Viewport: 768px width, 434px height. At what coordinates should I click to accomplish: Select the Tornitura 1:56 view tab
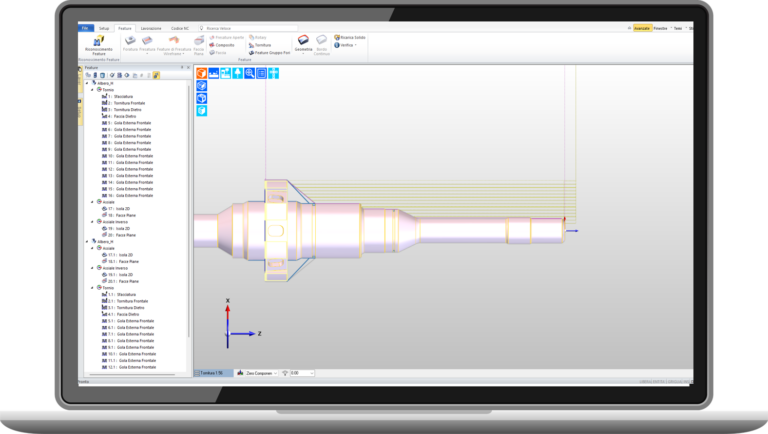pos(213,373)
